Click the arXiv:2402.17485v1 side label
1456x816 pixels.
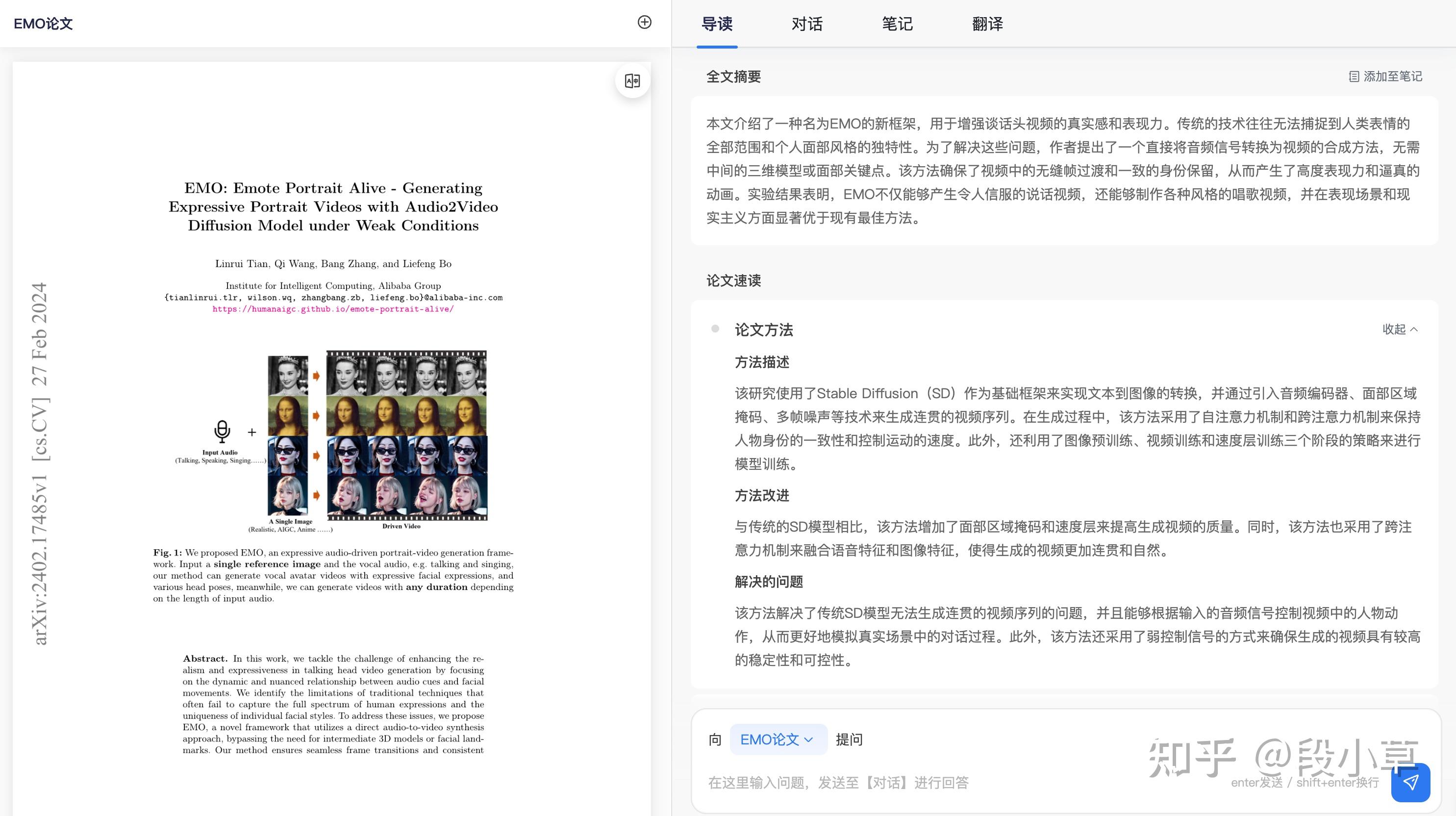pyautogui.click(x=40, y=464)
